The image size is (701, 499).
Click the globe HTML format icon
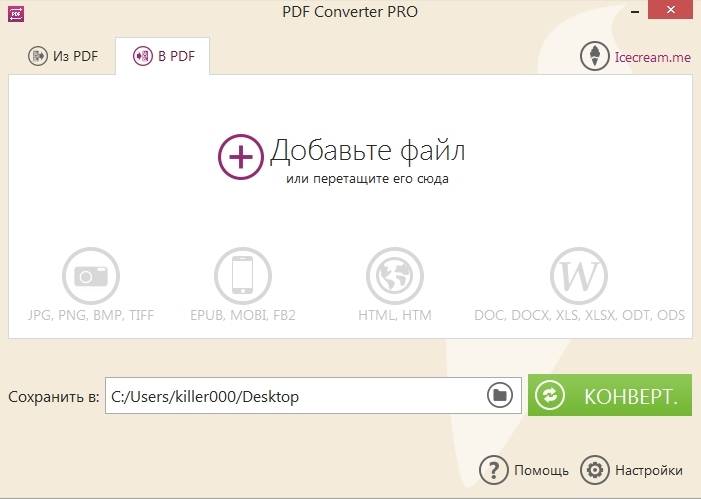395,276
